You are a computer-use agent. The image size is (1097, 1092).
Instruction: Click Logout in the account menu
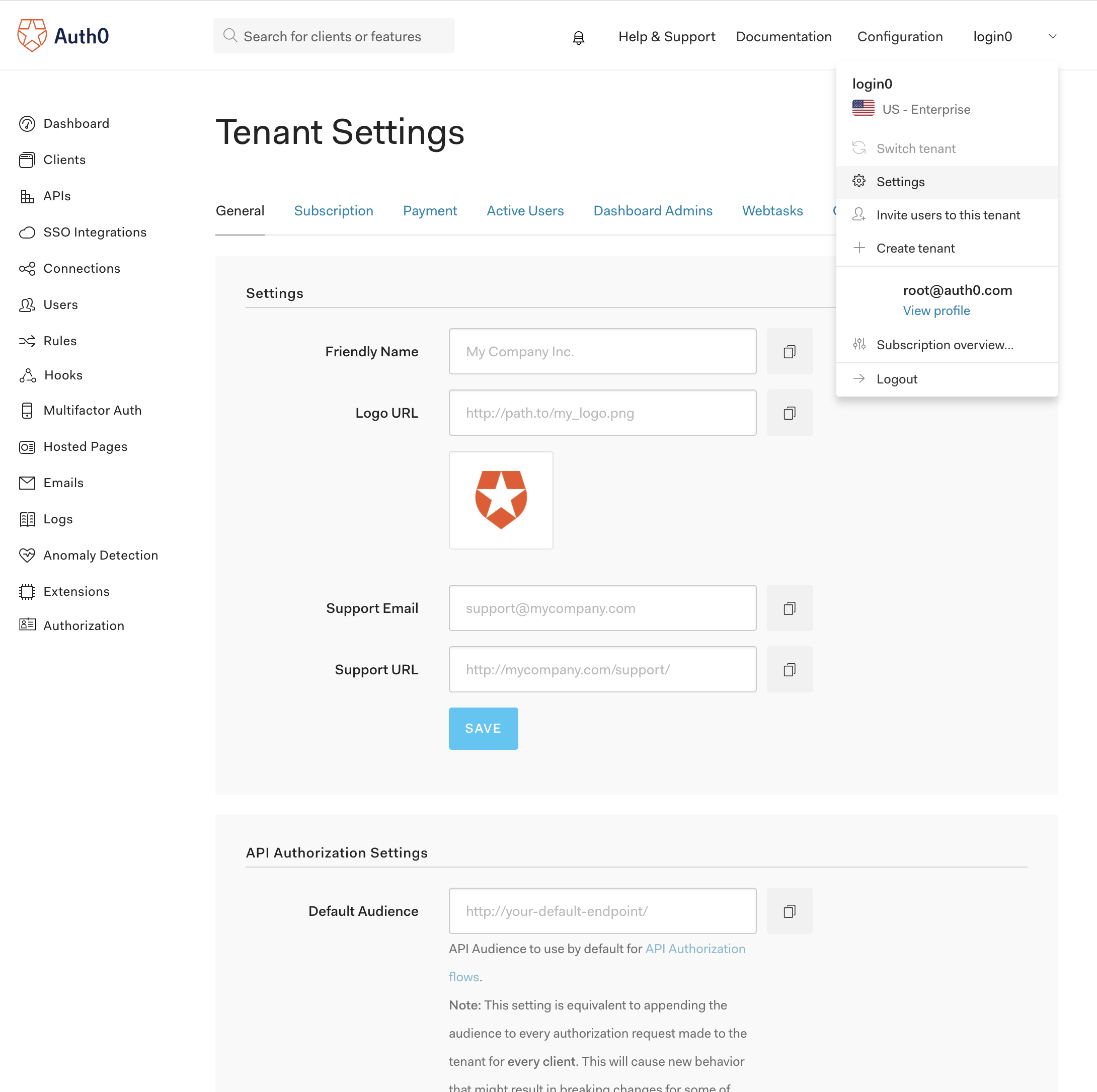[897, 379]
